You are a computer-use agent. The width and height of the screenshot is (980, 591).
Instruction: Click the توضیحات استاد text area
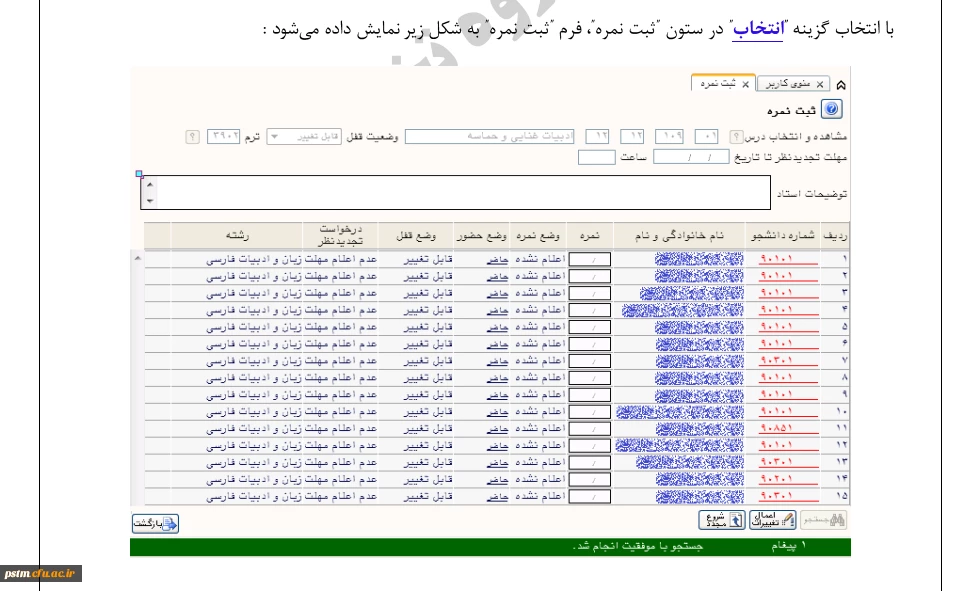pos(460,193)
